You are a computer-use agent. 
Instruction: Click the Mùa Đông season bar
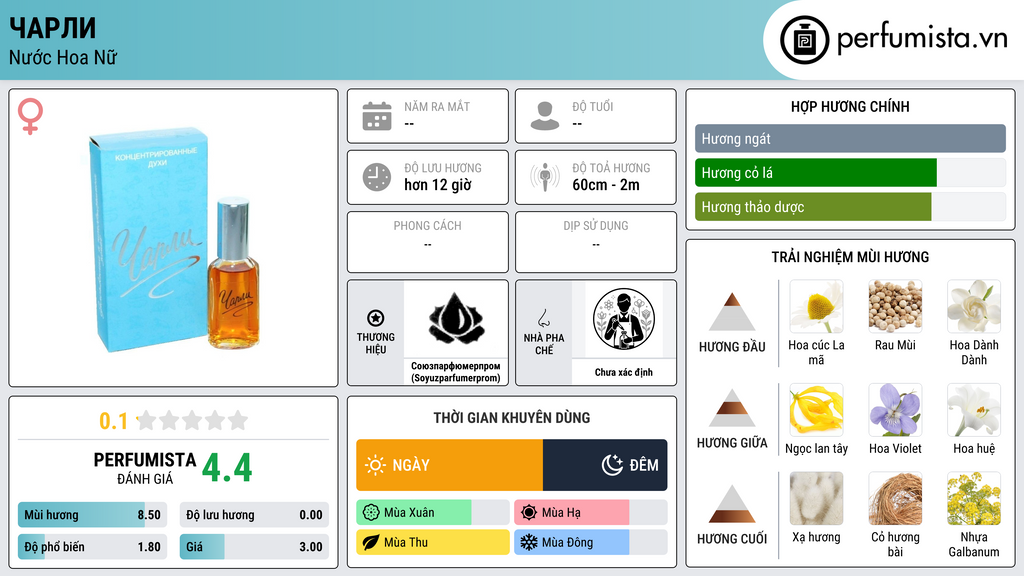[x=591, y=542]
